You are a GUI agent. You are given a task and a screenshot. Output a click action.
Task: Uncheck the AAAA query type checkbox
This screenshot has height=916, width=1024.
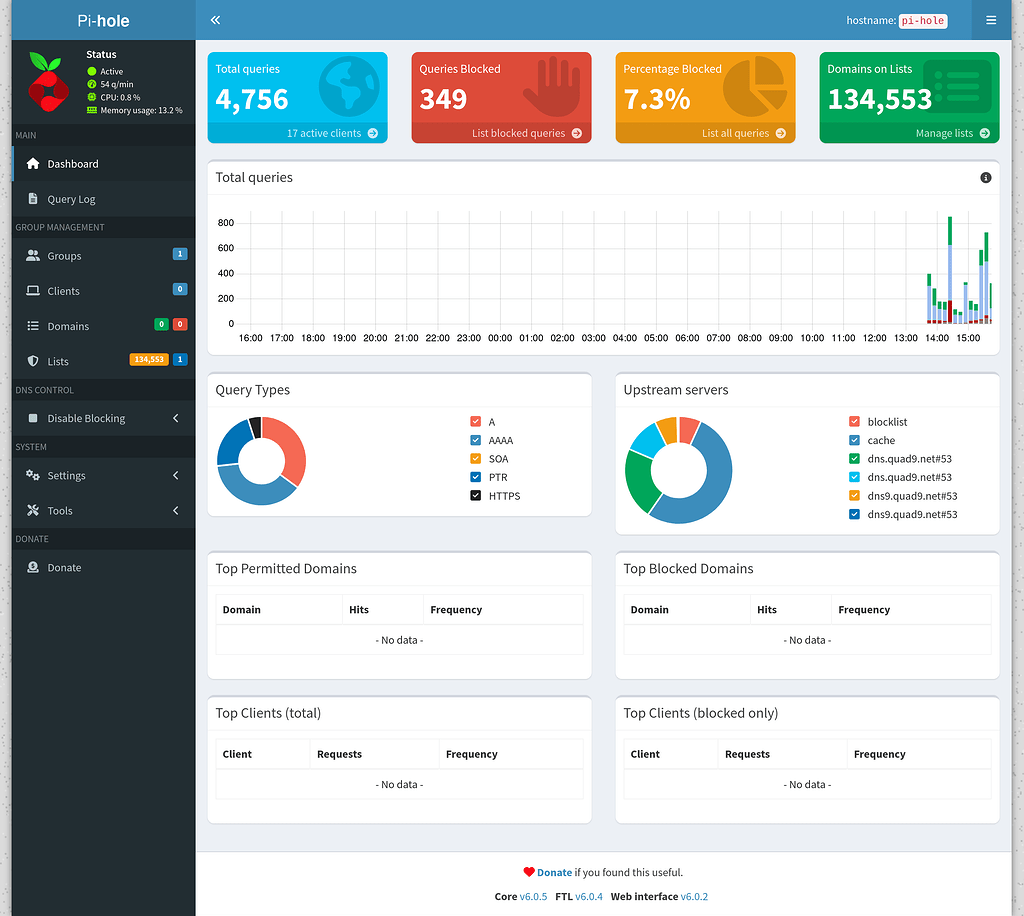[x=476, y=441]
